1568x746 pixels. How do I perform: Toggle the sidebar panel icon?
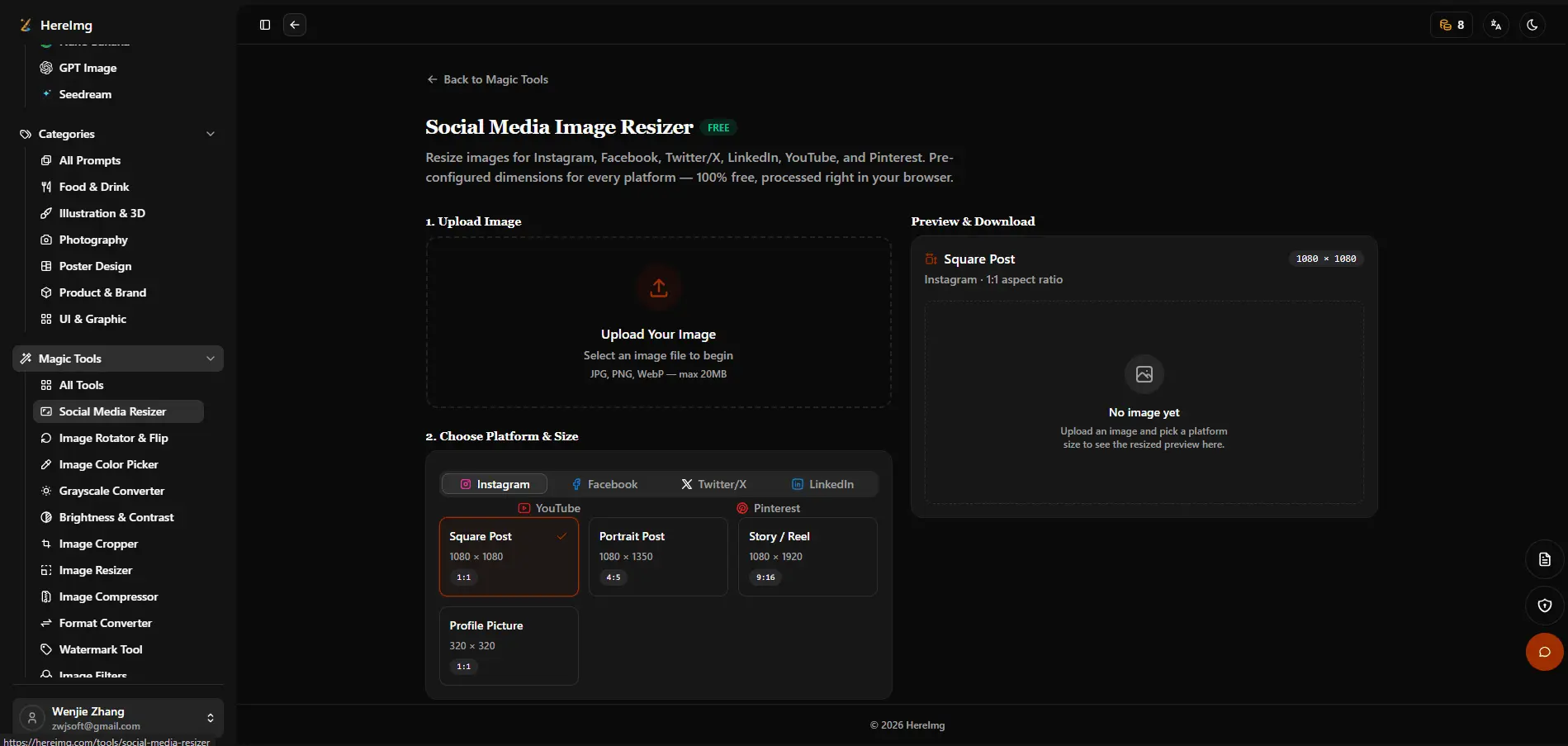coord(265,25)
